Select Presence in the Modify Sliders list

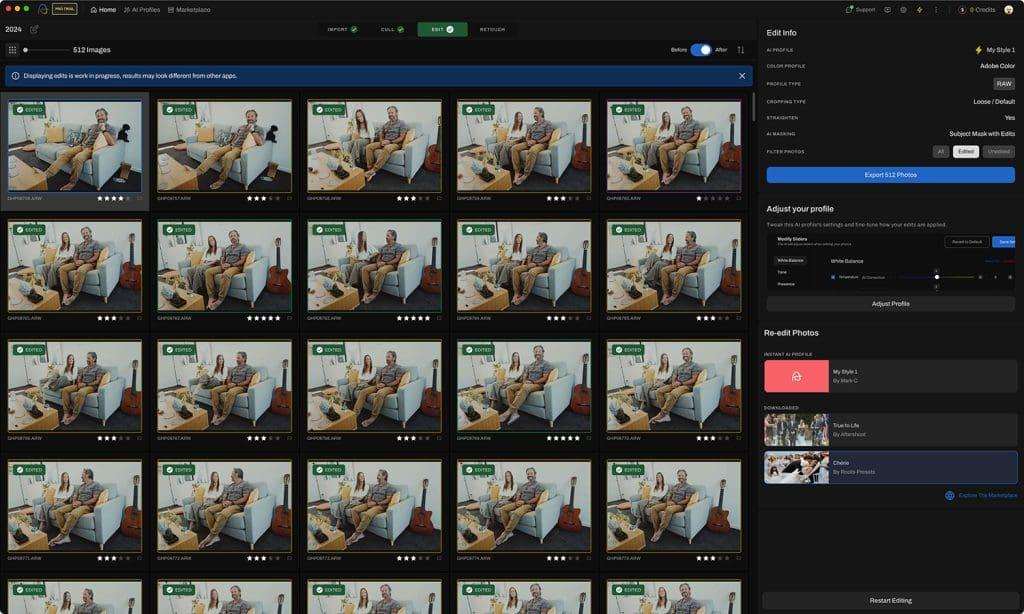tap(786, 284)
